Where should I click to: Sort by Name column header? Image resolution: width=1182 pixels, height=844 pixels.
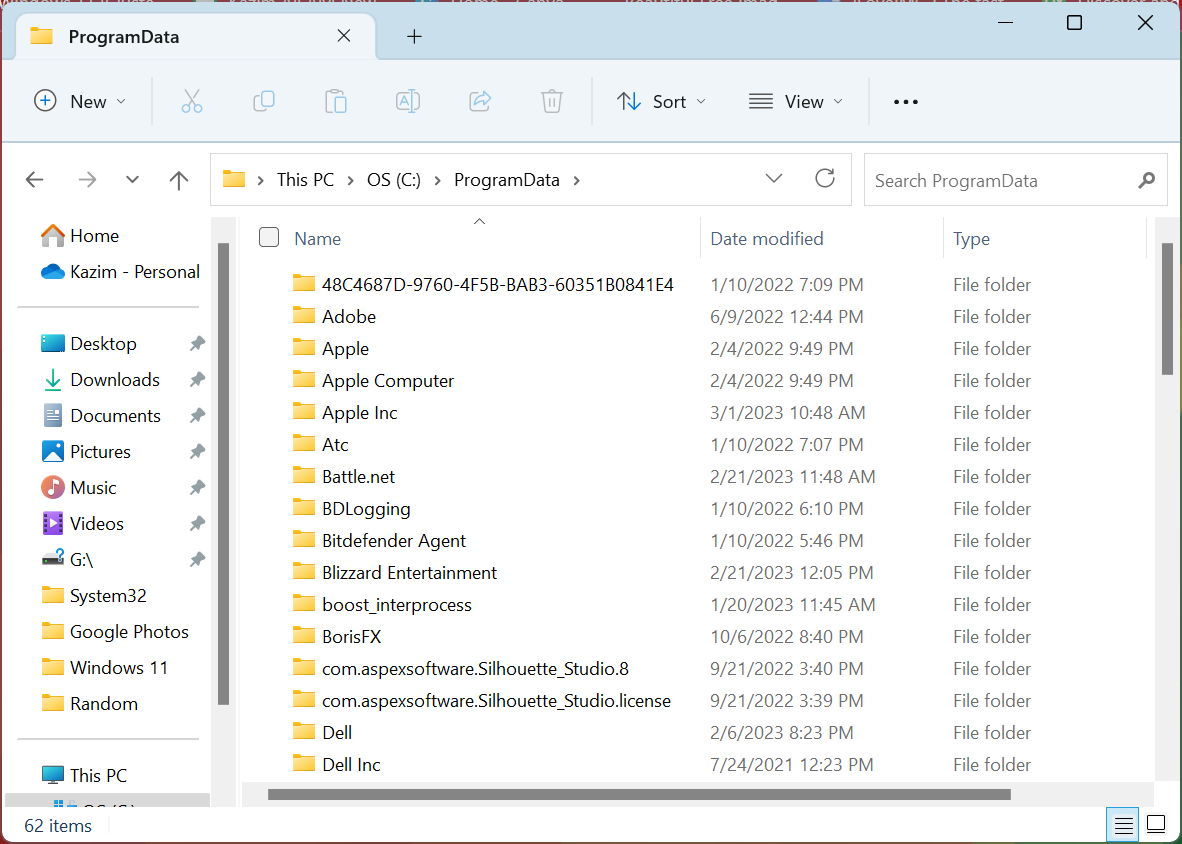click(x=317, y=239)
